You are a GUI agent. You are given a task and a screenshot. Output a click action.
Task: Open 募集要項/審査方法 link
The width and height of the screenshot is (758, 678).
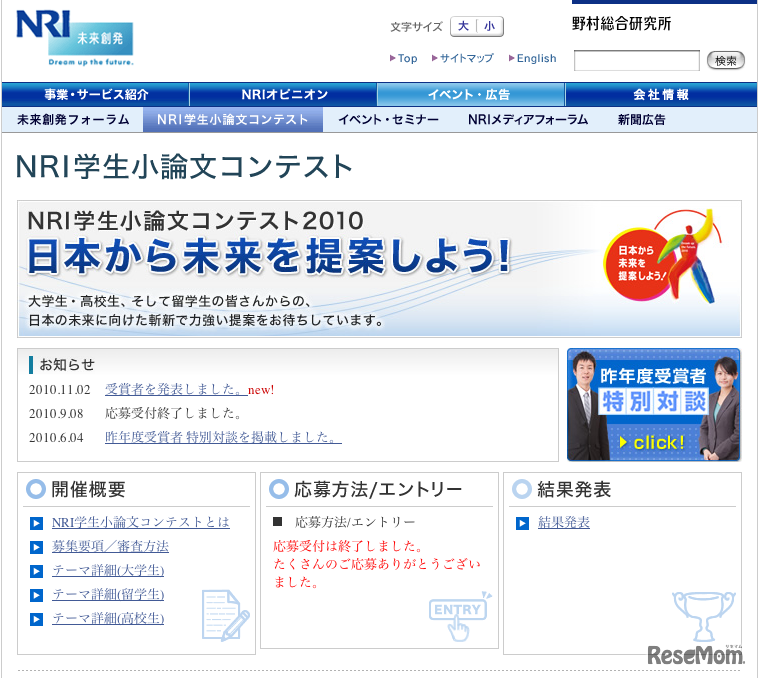(x=110, y=546)
